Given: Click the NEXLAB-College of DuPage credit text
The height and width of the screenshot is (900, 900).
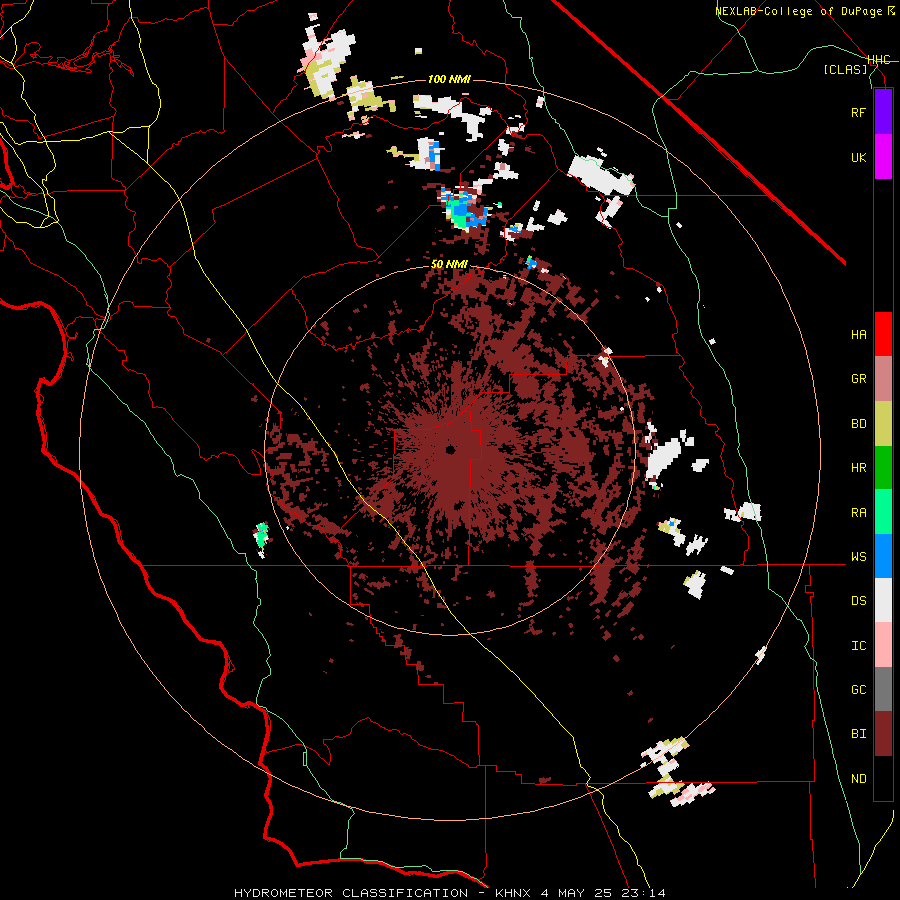Looking at the screenshot, I should click(x=806, y=11).
